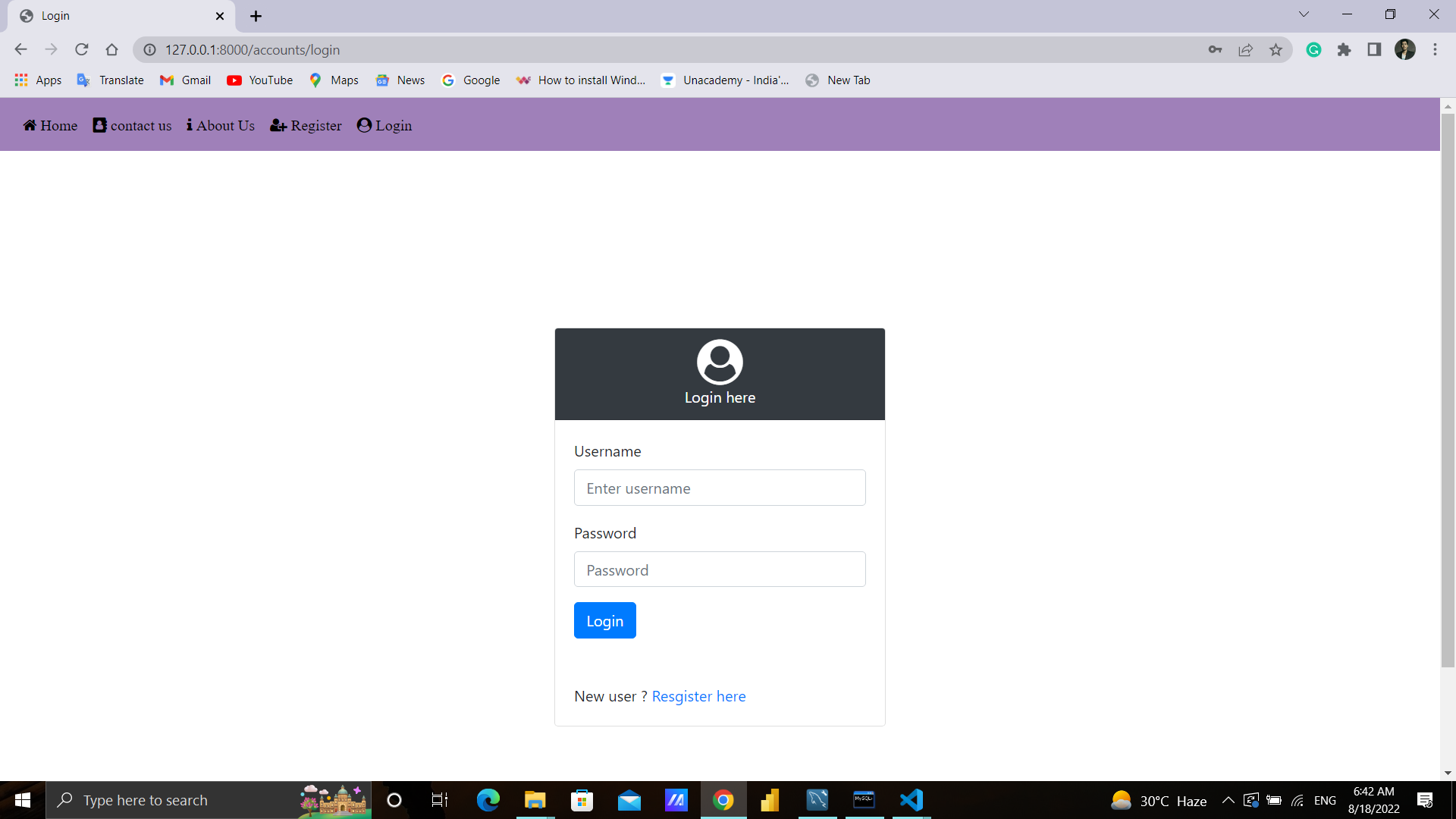The height and width of the screenshot is (819, 1456).
Task: Open YouTube from the bookmarks bar
Action: pos(259,80)
